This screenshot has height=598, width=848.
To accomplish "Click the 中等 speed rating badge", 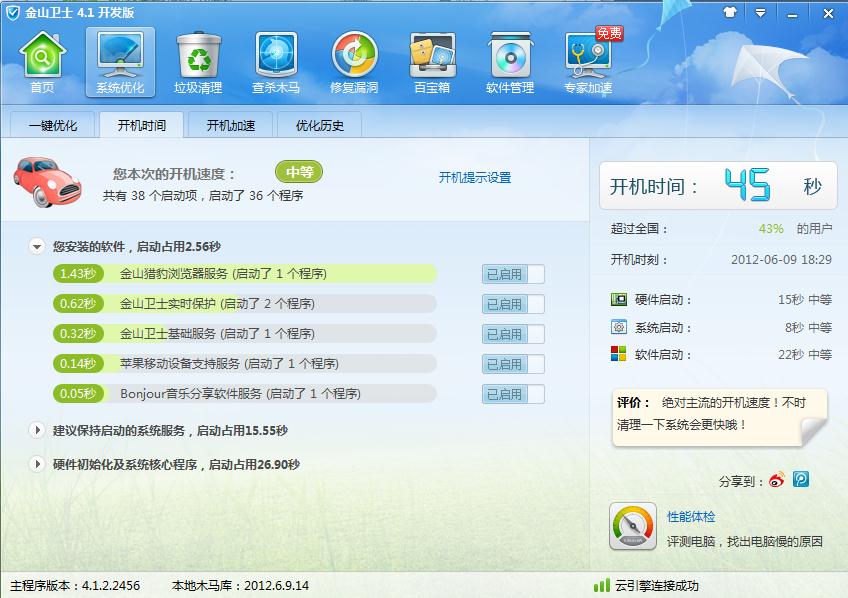I will (x=297, y=171).
